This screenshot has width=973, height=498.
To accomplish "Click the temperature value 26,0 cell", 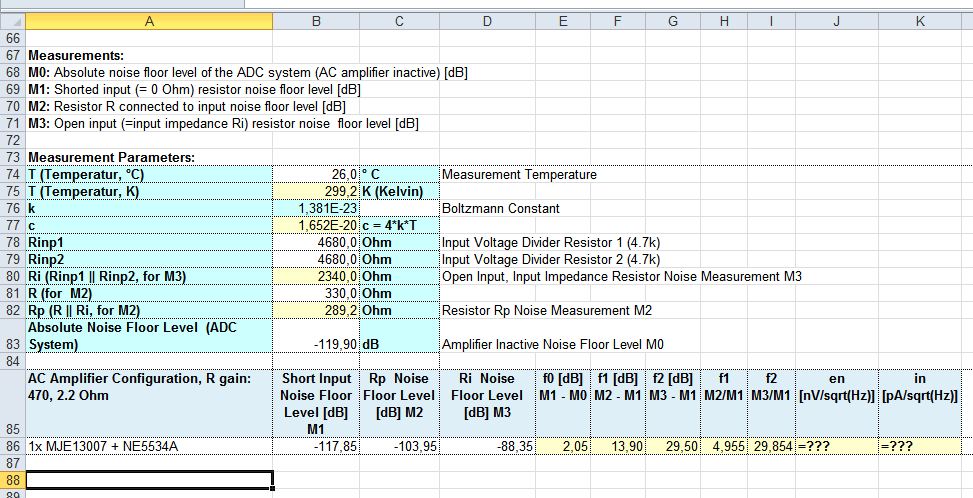I will [316, 174].
